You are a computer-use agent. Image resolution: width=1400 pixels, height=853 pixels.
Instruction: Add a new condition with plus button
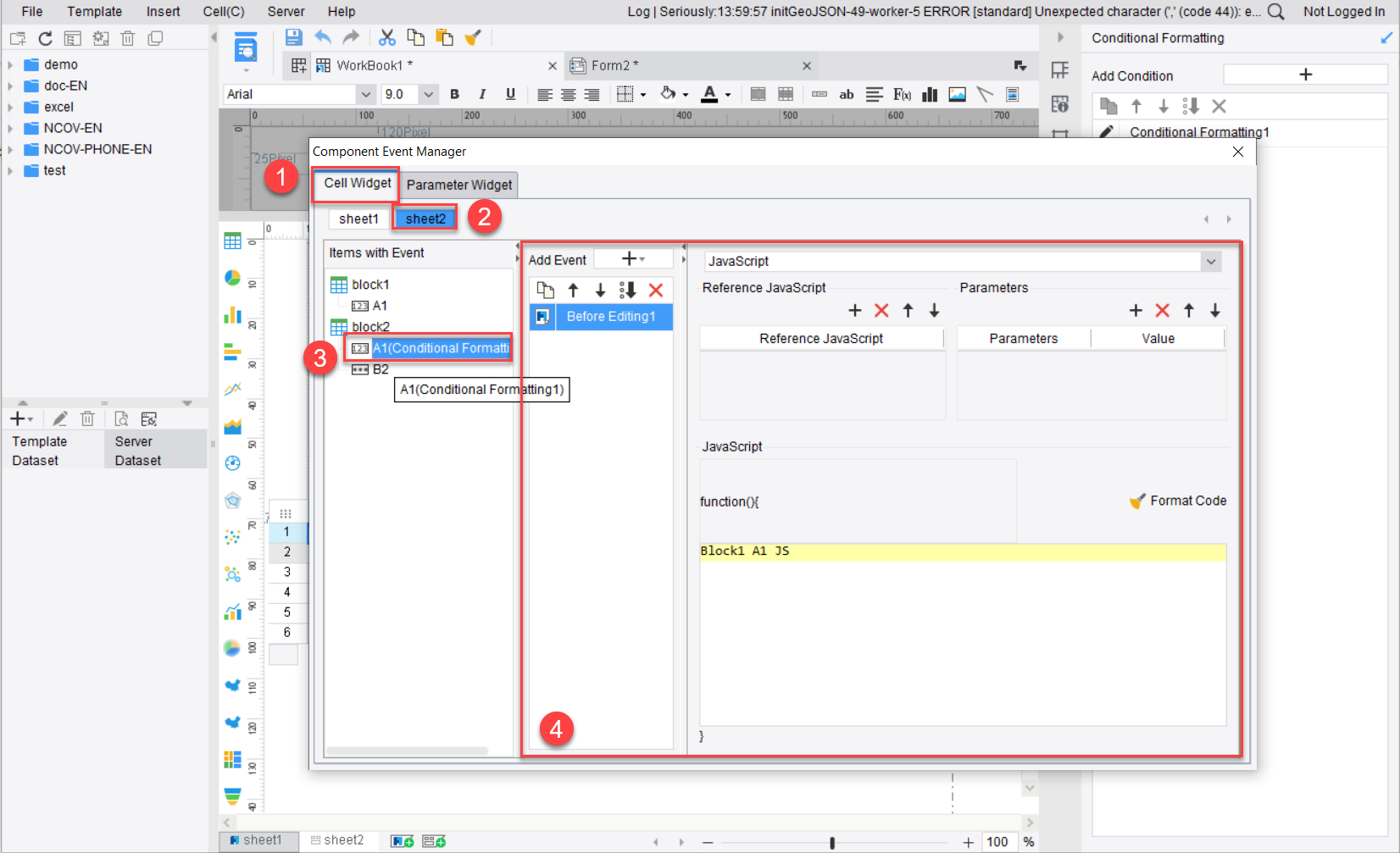[x=1305, y=75]
